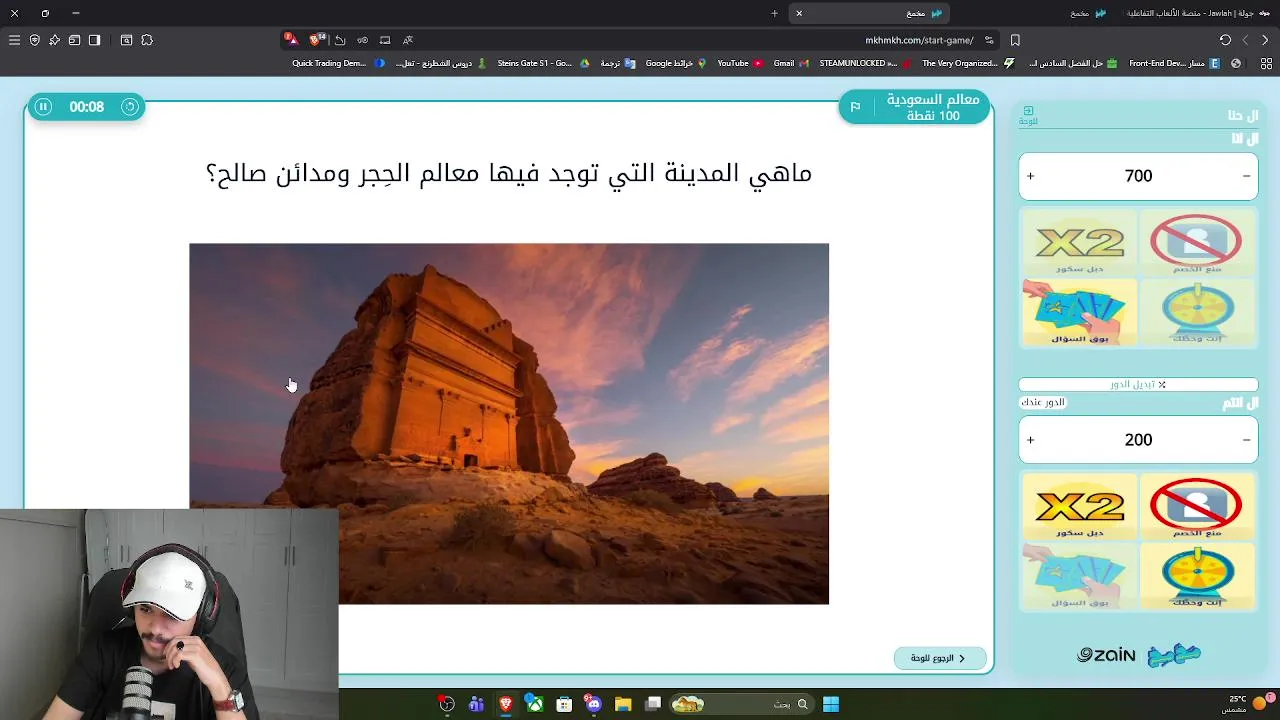Use منع الخصم block card for 700 team
1280x720 pixels.
pos(1196,244)
